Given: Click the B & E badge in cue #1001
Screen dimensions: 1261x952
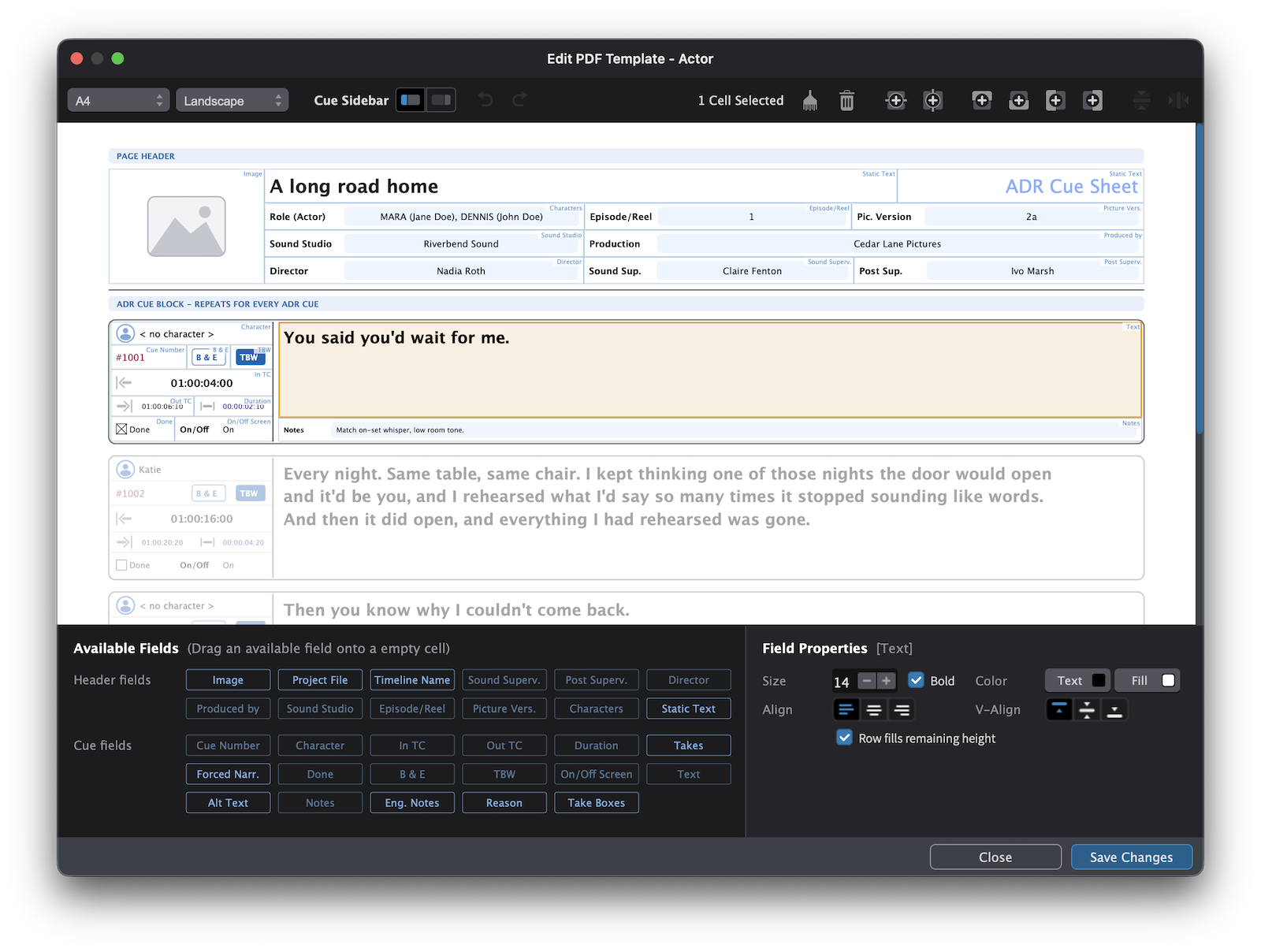Looking at the screenshot, I should 209,358.
